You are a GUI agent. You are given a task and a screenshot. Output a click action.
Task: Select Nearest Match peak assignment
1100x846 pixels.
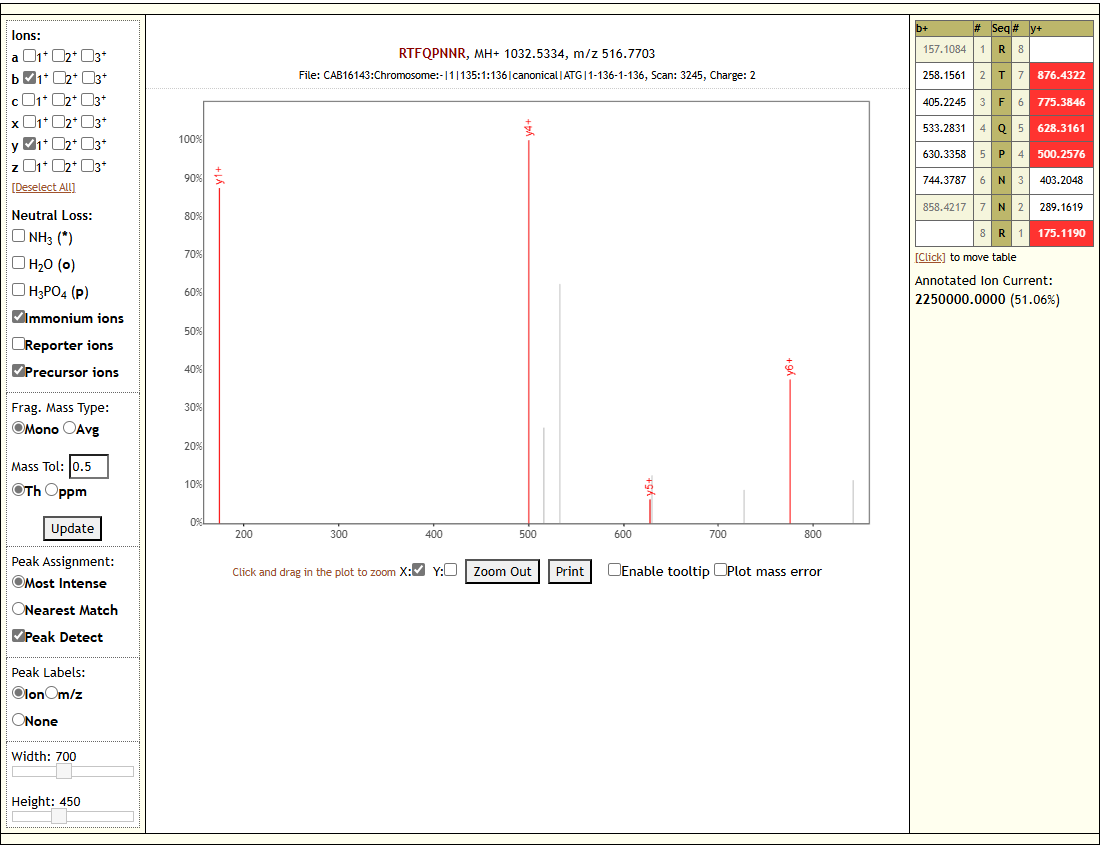click(x=19, y=609)
